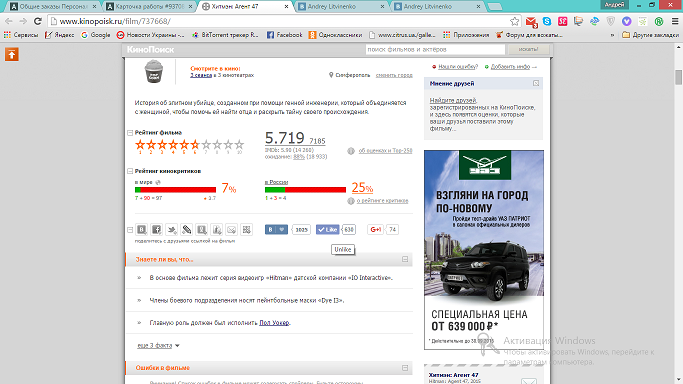The image size is (683, 384).
Task: Share film via email envelope icon
Action: pyautogui.click(x=232, y=229)
